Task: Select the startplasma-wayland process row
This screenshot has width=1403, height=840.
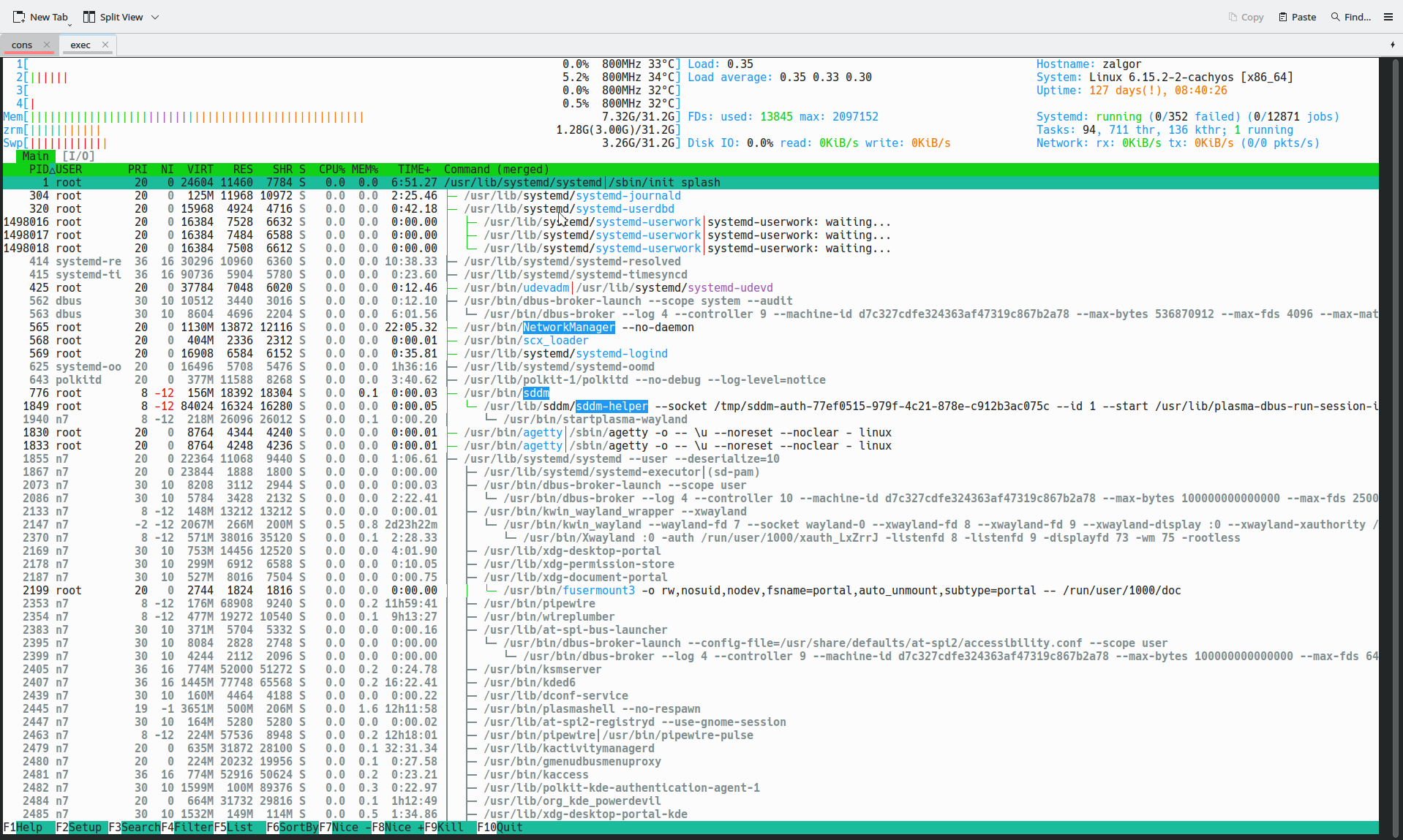Action: 691,420
